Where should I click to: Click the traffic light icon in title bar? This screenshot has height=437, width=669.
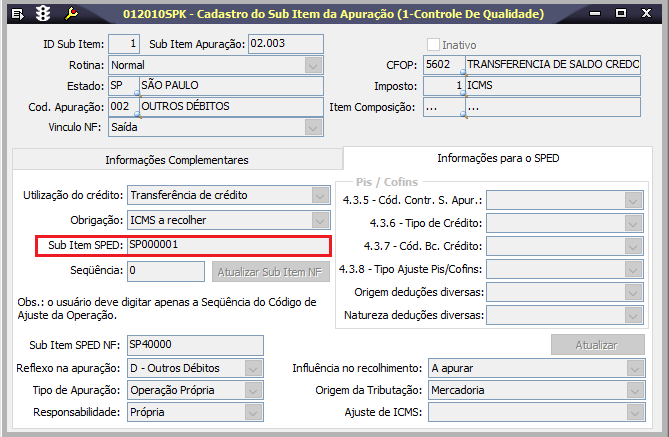click(43, 14)
